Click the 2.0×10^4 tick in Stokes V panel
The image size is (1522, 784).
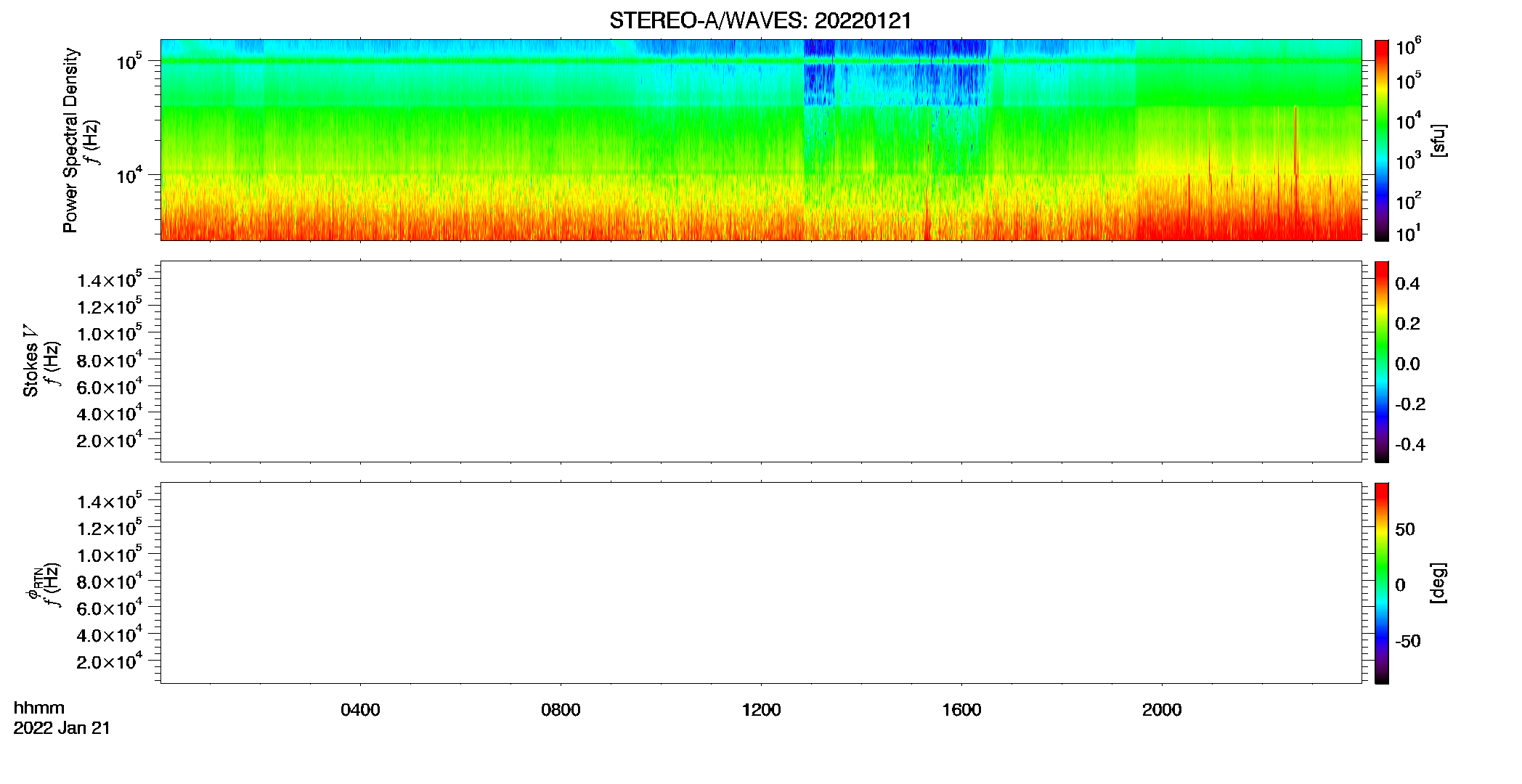110,440
